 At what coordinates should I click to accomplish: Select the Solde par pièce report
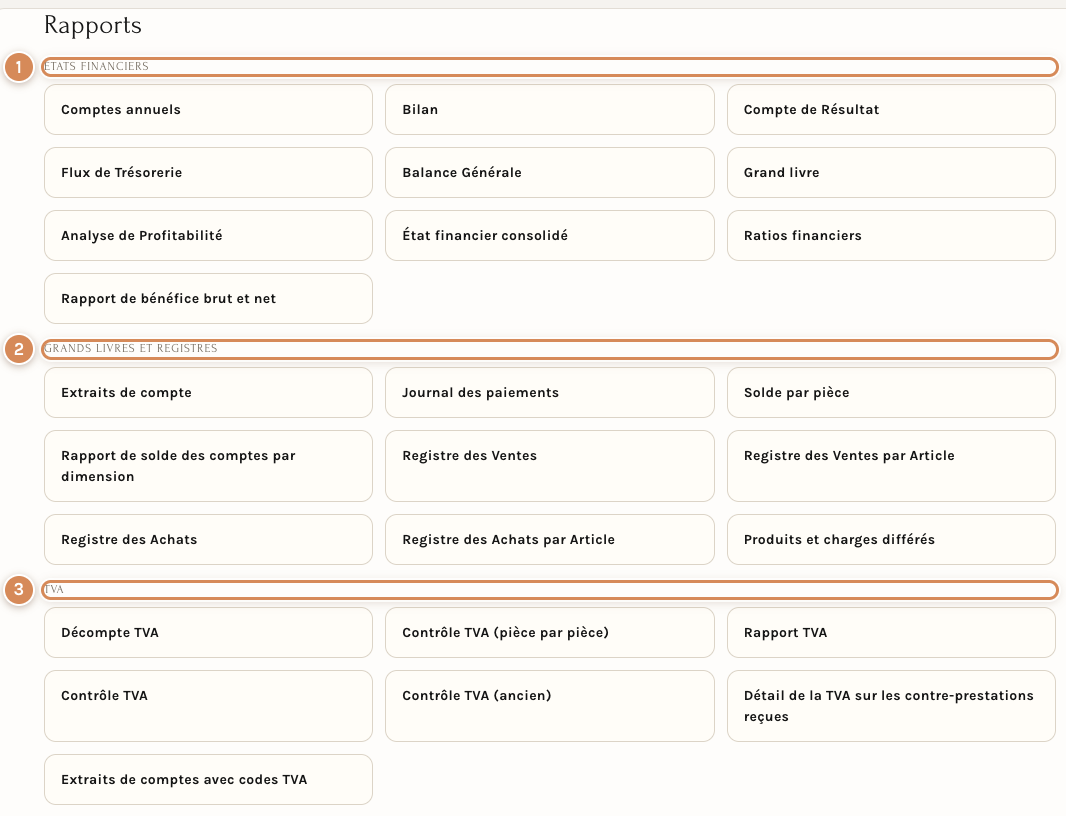891,392
